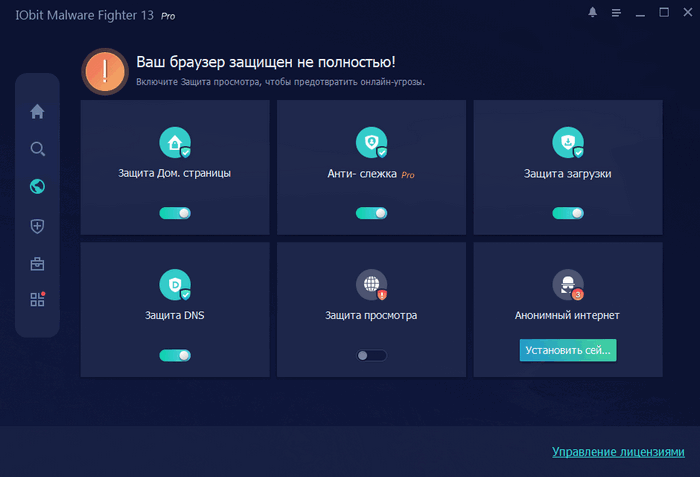
Task: Click the Установить сей... button
Action: pyautogui.click(x=568, y=350)
